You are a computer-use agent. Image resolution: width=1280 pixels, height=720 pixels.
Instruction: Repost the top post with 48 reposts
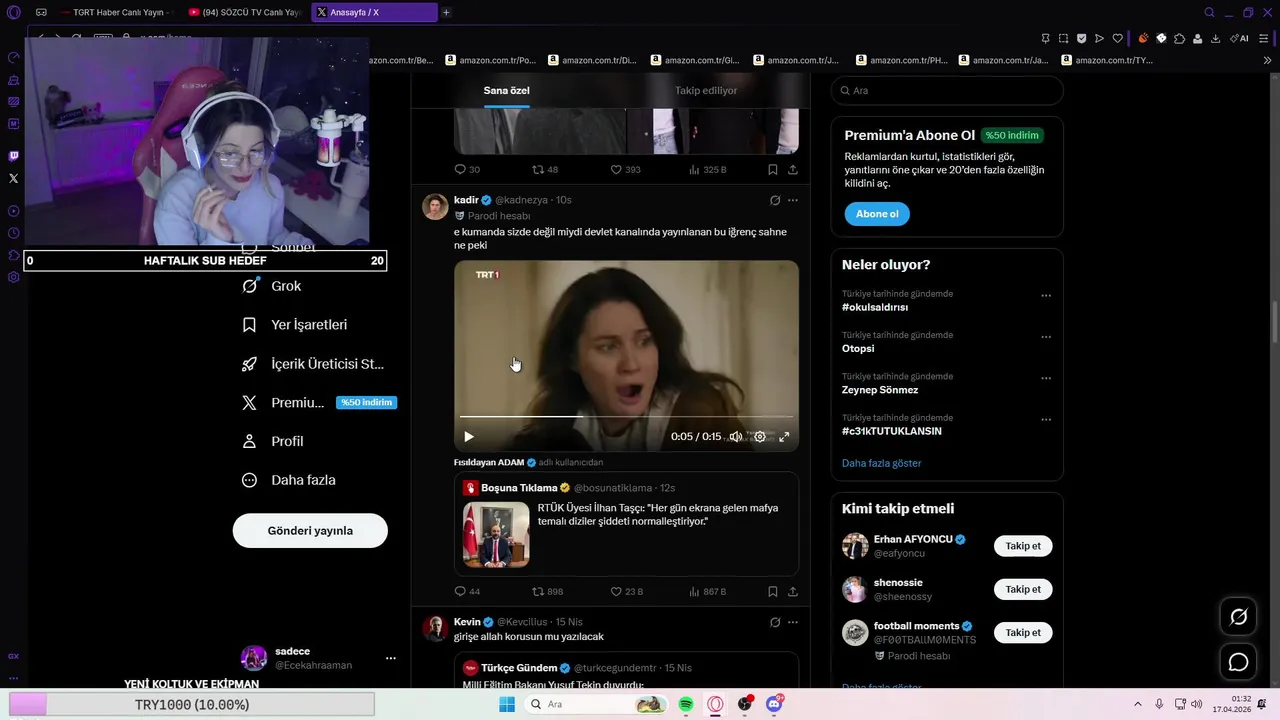pyautogui.click(x=545, y=170)
